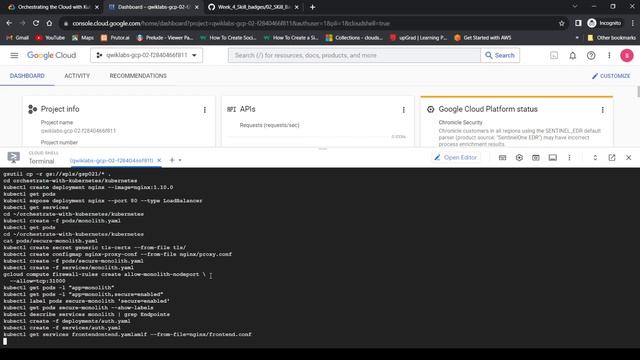The image size is (640, 360).
Task: Reload the current page
Action: (x=36, y=23)
